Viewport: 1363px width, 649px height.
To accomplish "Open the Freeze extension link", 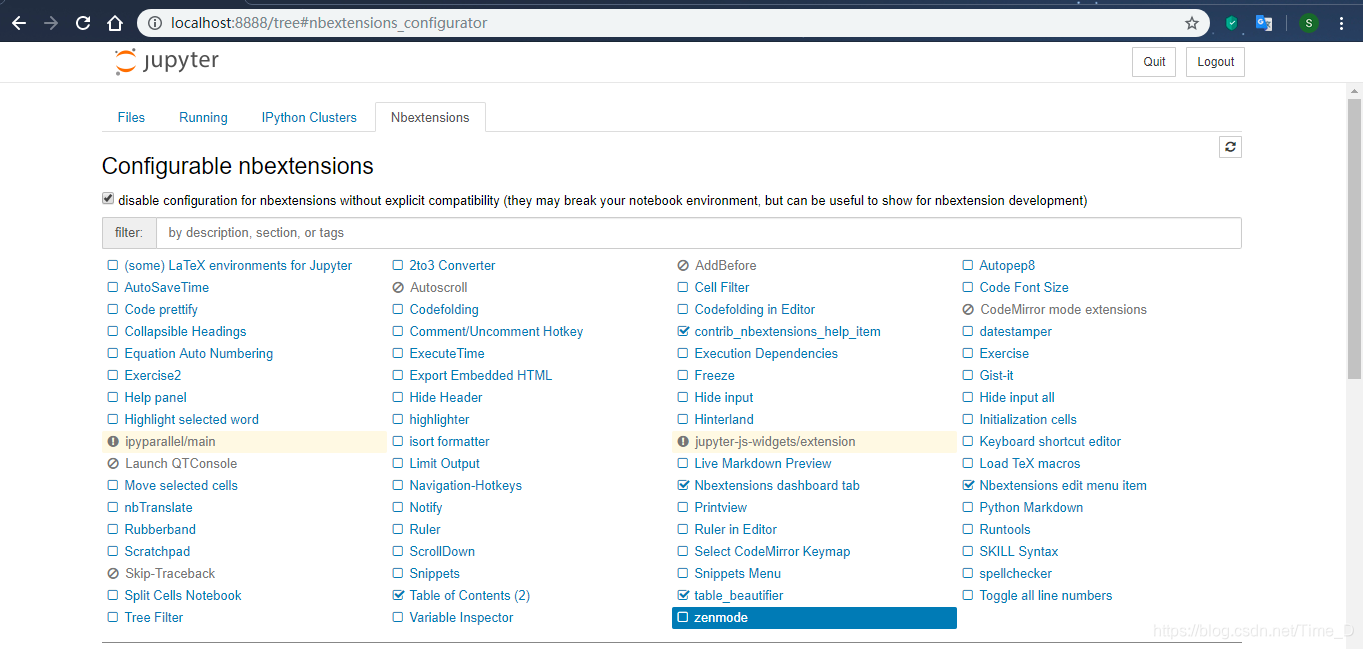I will [x=714, y=375].
